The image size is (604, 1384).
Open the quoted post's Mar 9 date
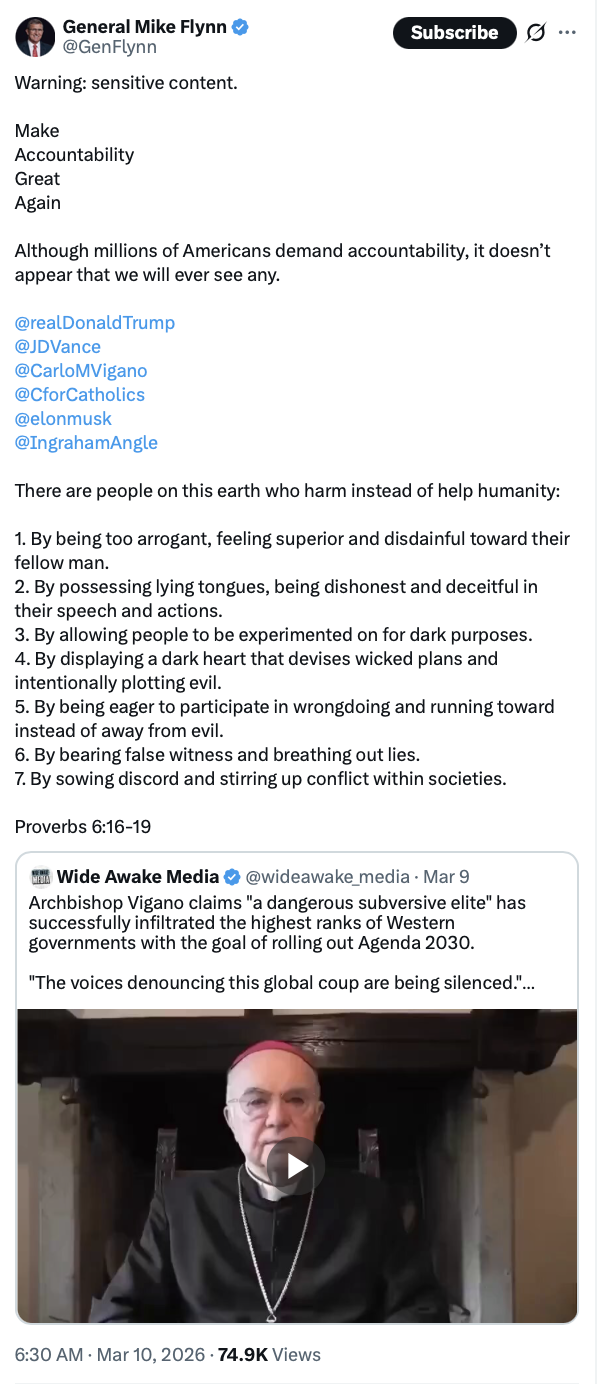point(446,877)
